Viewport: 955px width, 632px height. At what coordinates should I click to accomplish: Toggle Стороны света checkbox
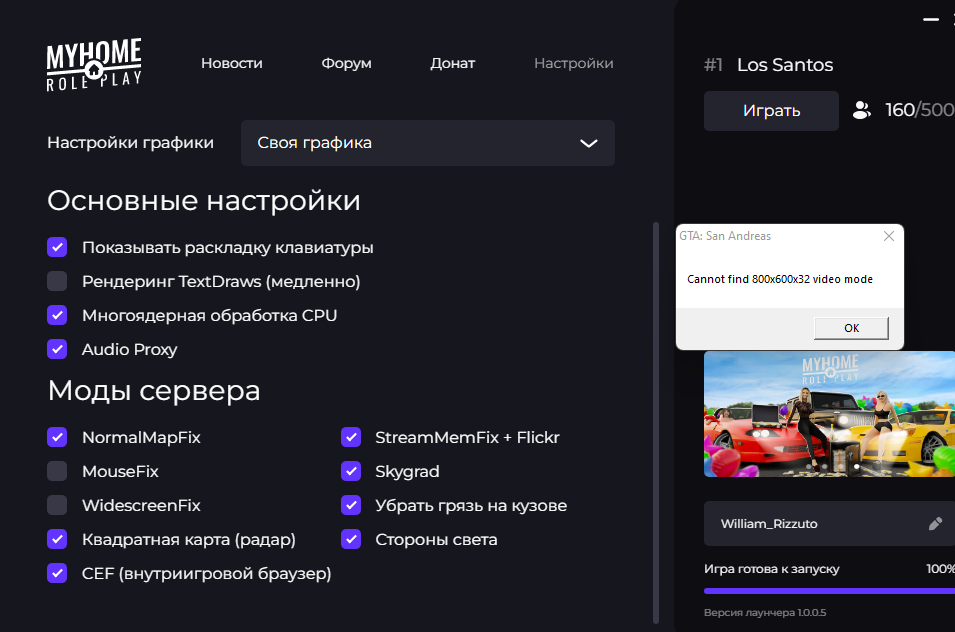click(x=351, y=539)
